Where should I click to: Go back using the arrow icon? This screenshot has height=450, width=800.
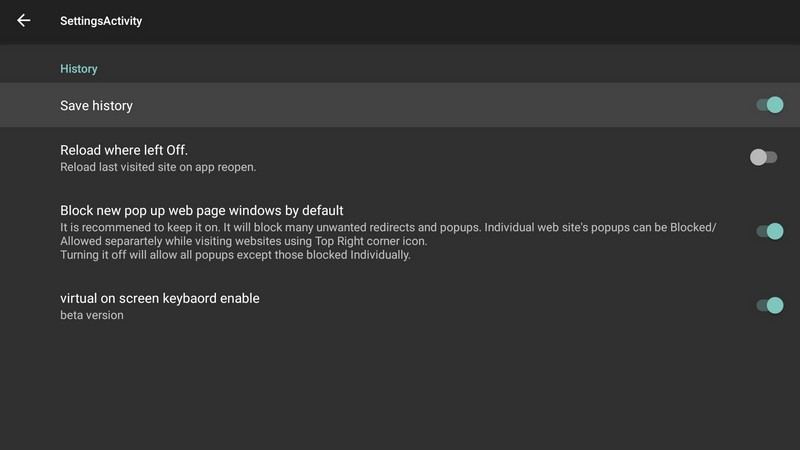pos(24,20)
